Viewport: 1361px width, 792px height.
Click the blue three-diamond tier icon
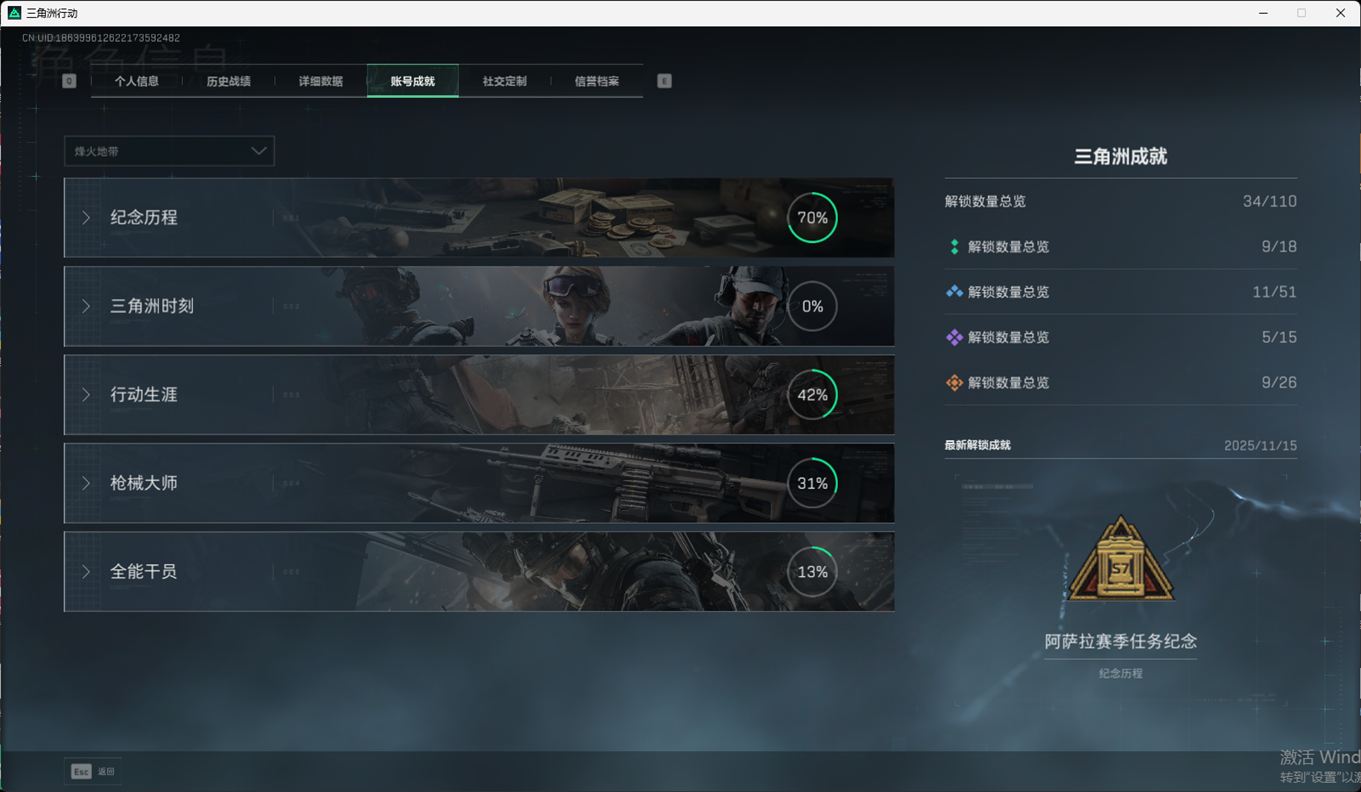click(x=954, y=292)
